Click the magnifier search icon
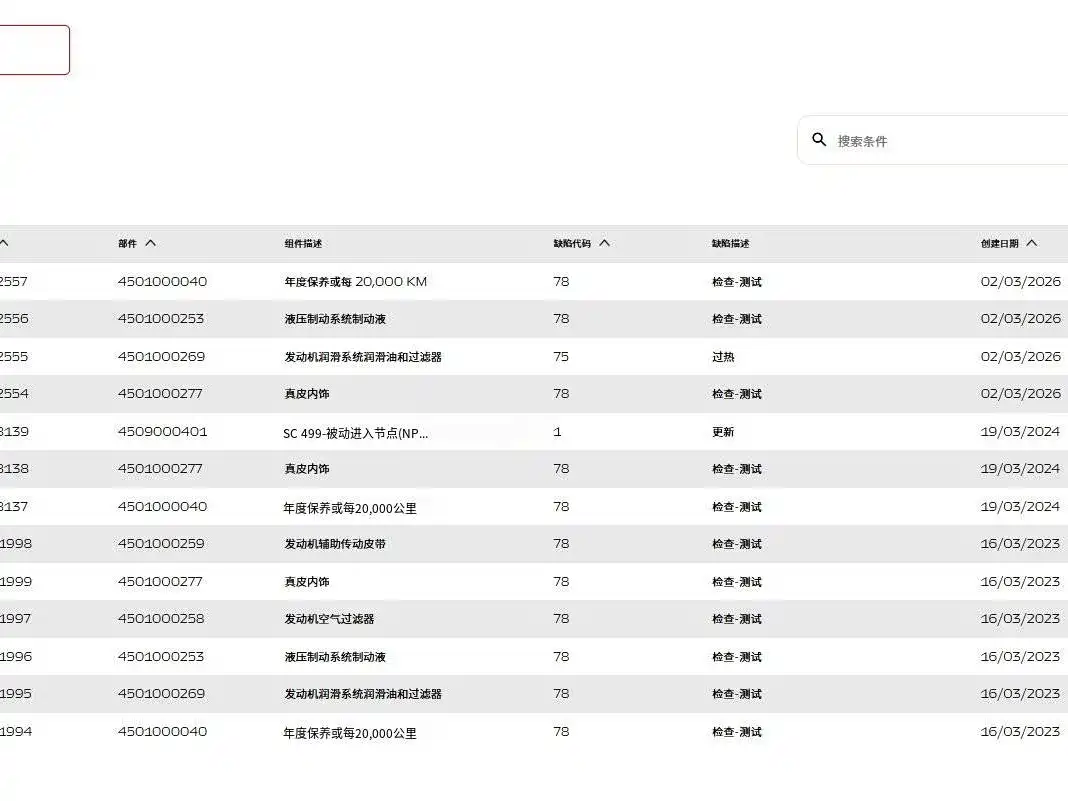The image size is (1068, 801). point(819,140)
